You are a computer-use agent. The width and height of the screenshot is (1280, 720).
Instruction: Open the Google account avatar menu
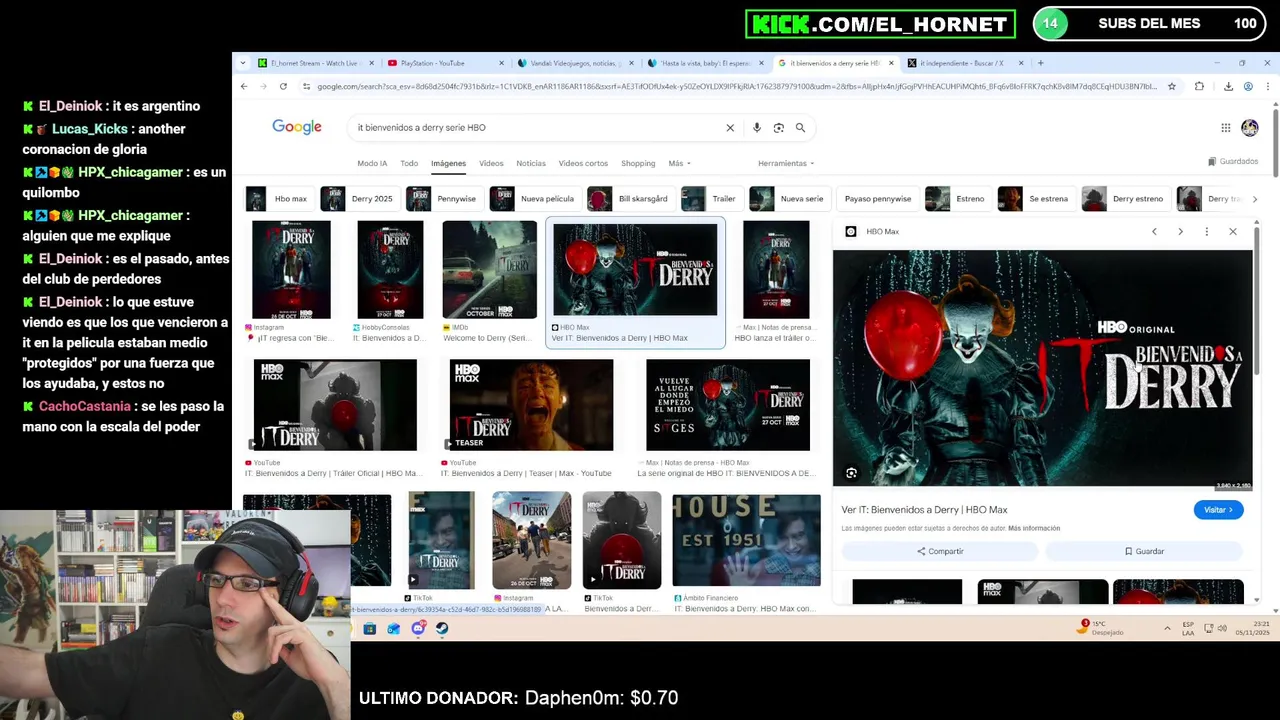pos(1250,128)
